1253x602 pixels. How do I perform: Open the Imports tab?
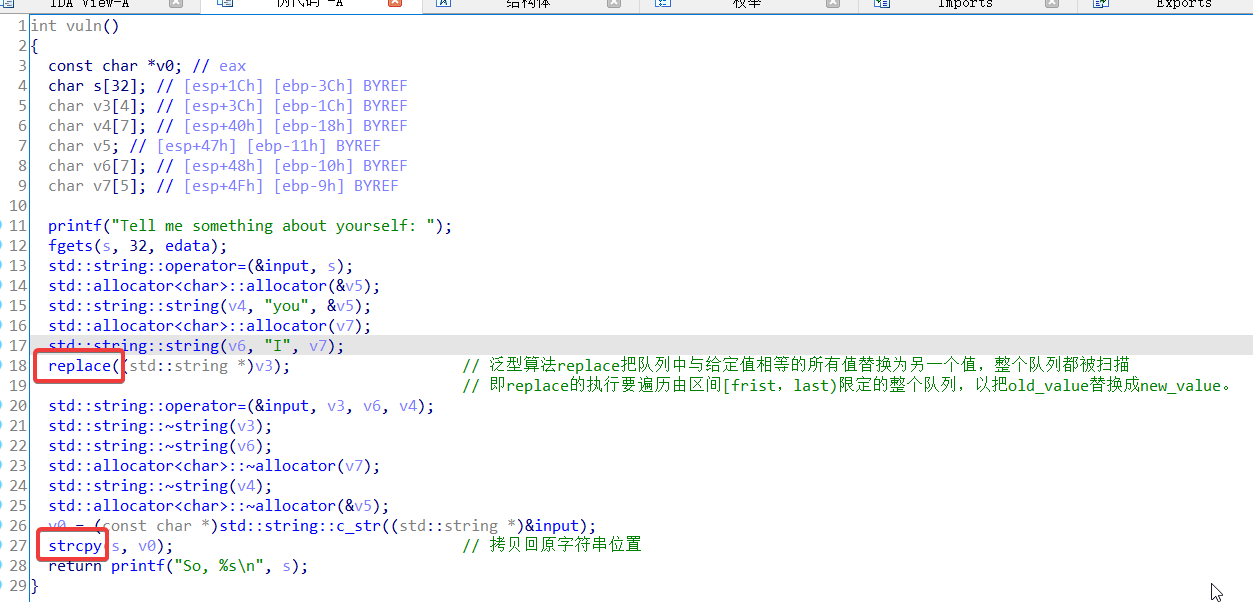point(964,4)
